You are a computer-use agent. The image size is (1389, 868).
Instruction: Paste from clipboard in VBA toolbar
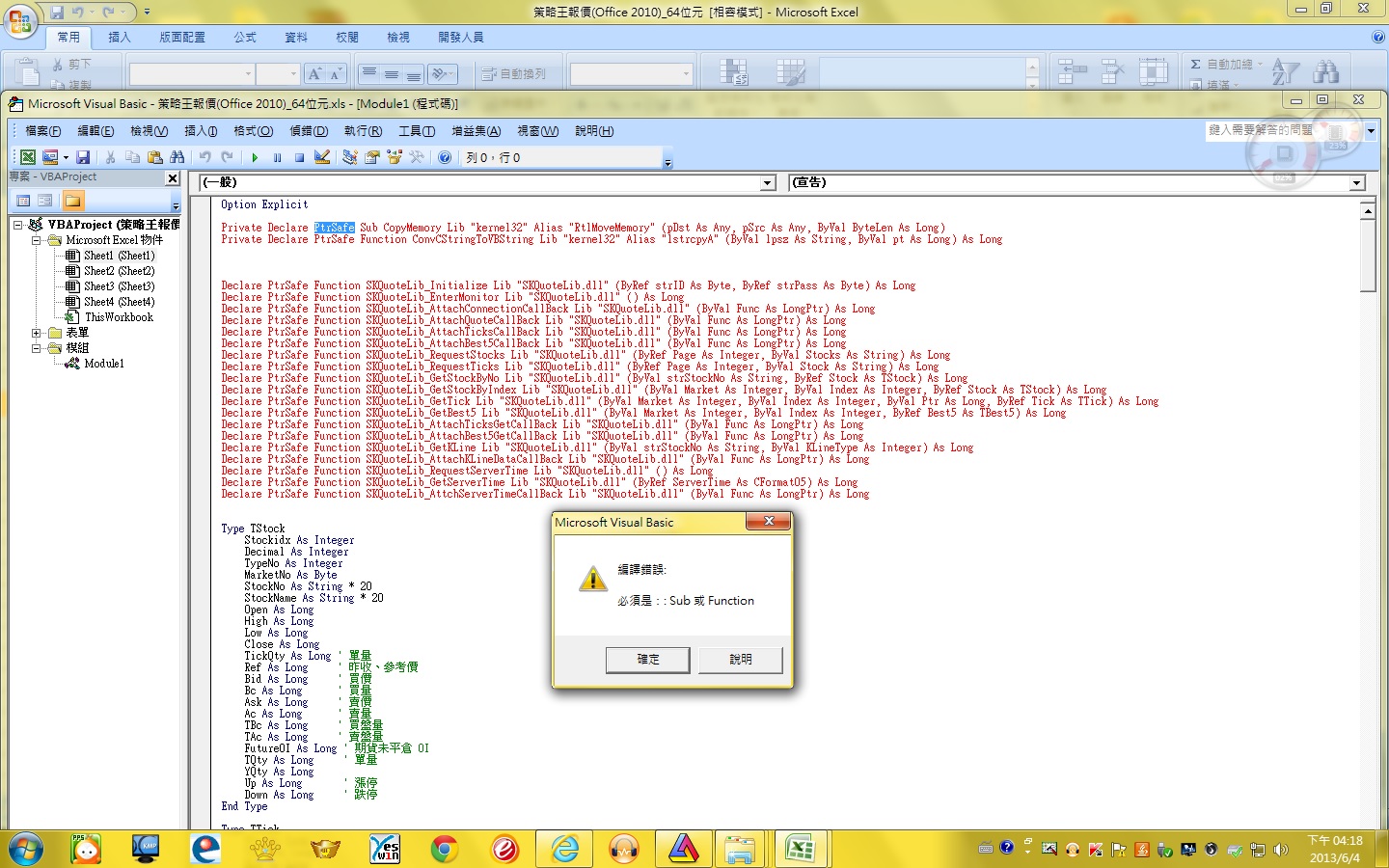[154, 157]
